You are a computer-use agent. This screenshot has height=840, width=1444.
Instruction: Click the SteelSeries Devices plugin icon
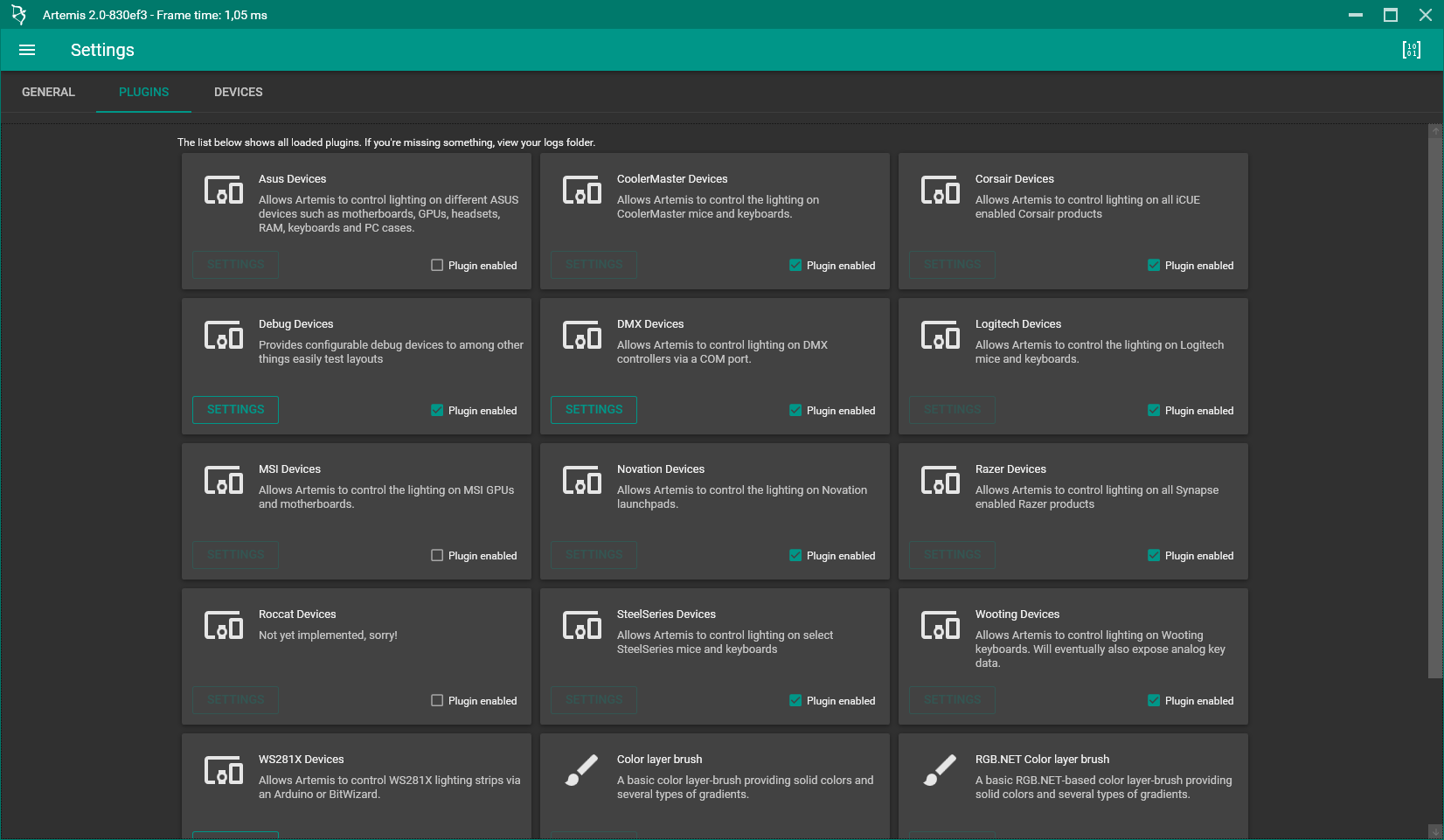click(x=582, y=625)
